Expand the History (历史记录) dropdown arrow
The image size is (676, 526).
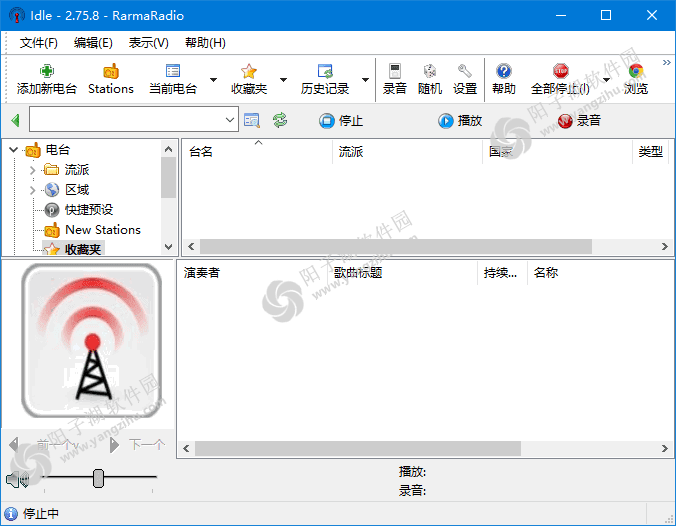(365, 79)
